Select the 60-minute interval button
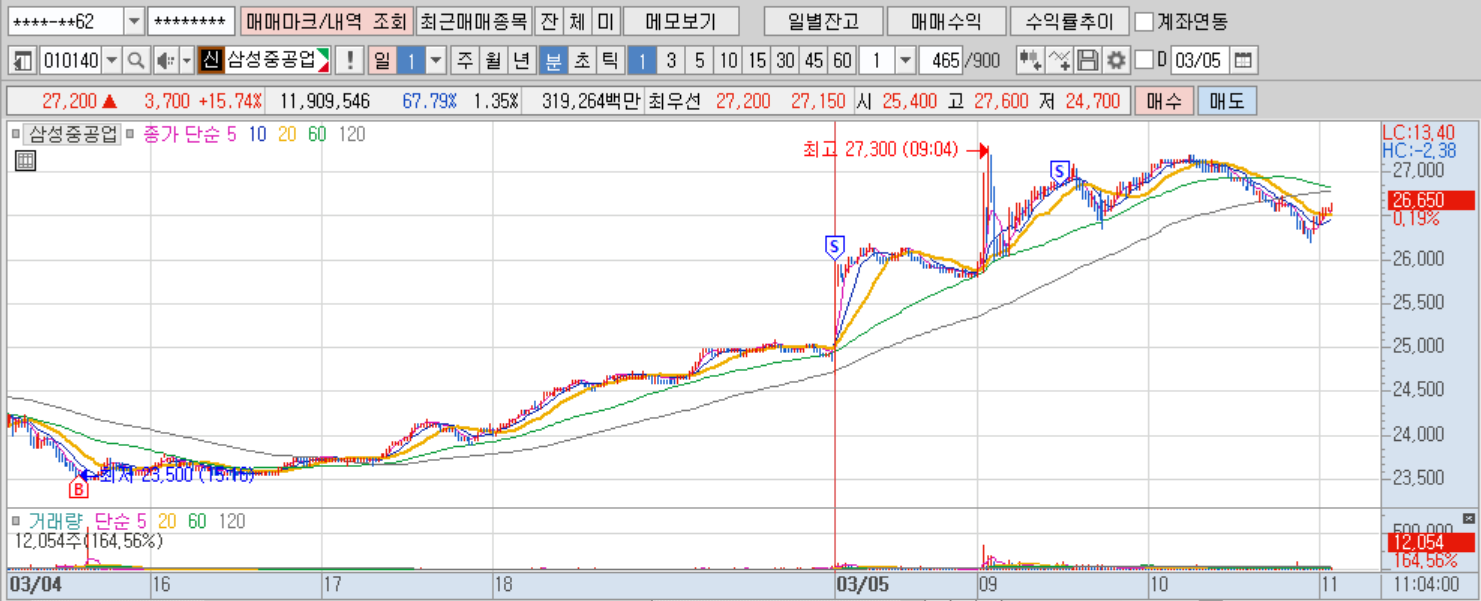Image resolution: width=1481 pixels, height=601 pixels. click(x=843, y=60)
